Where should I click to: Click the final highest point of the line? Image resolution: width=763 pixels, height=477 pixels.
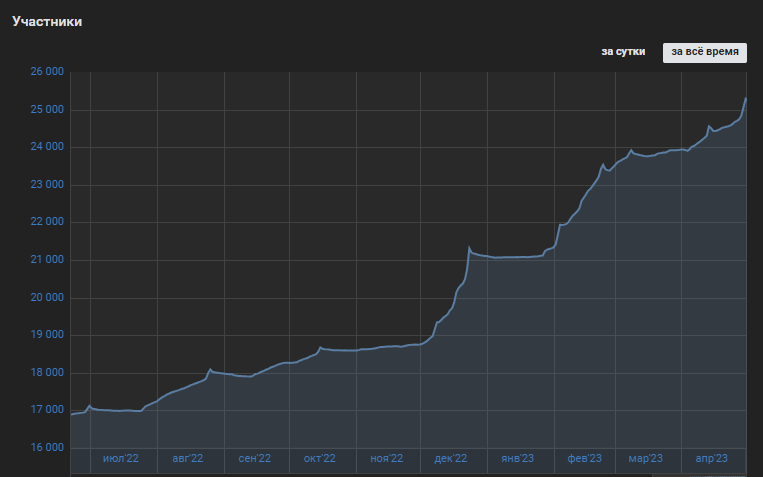[746, 98]
